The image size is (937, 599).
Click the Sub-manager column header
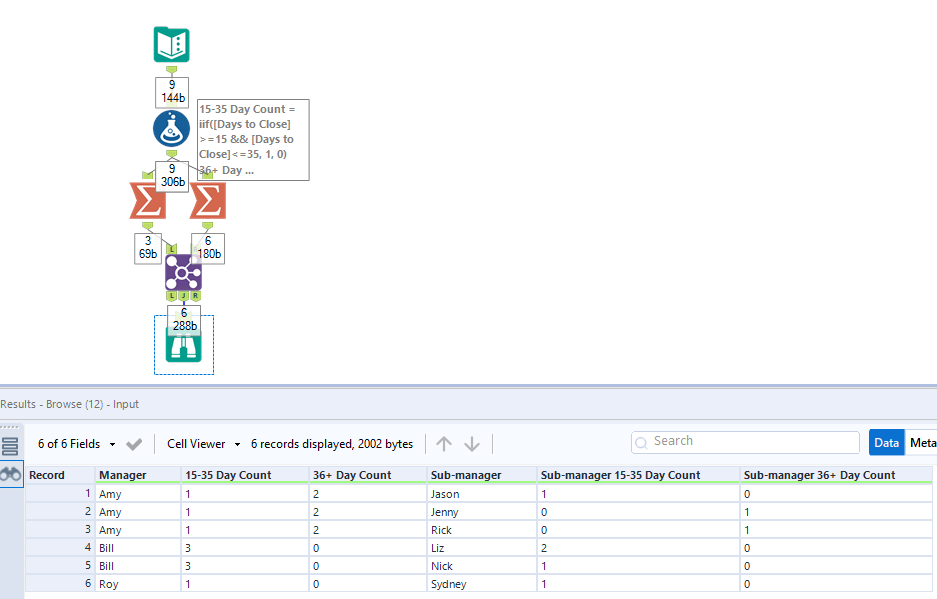482,475
